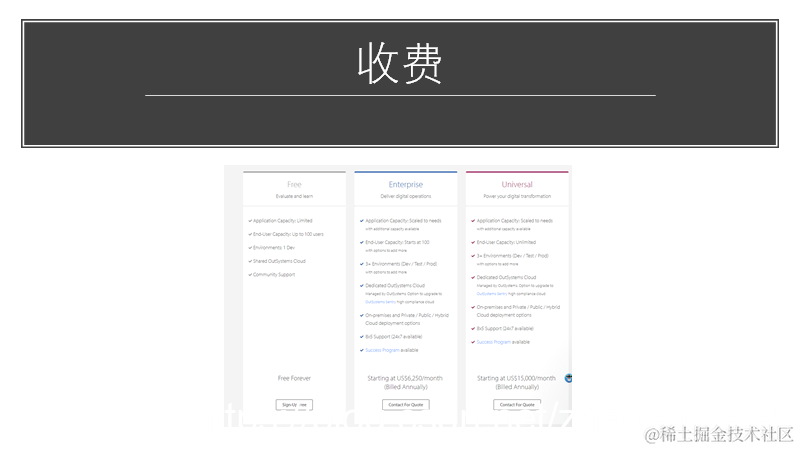This screenshot has width=800, height=450.
Task: Click 'Dedicated OutSystems Cloud' in Enterprise
Action: tap(395, 286)
